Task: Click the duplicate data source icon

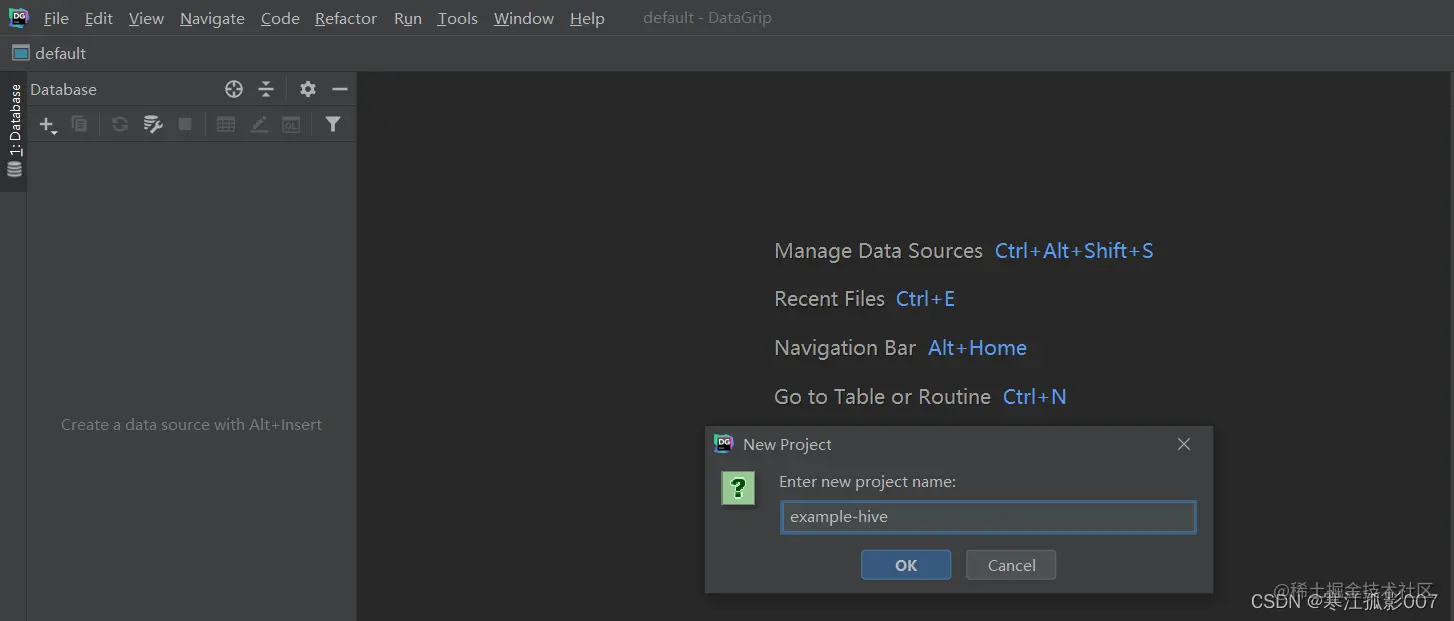Action: tap(79, 124)
